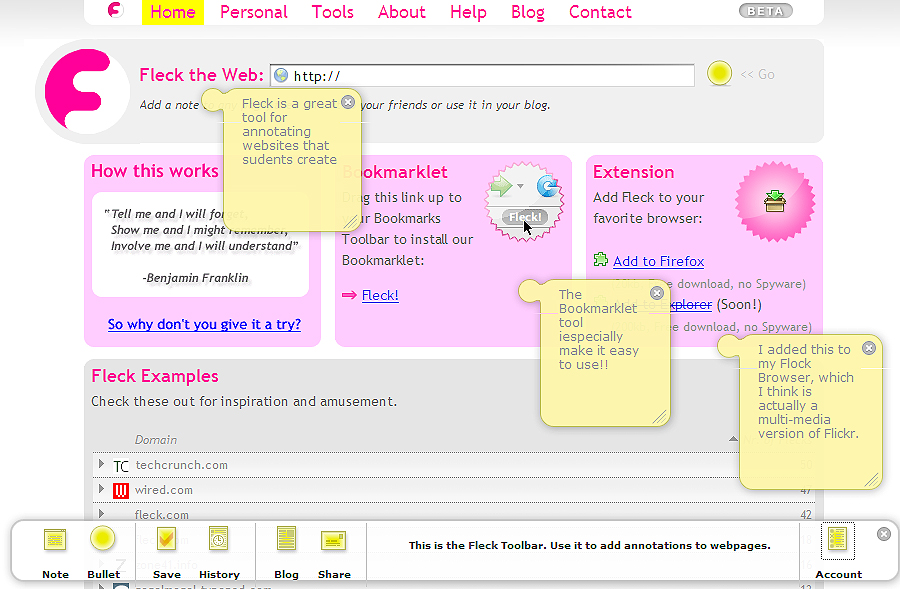
Task: Click the globe icon in URL field
Action: (x=281, y=75)
